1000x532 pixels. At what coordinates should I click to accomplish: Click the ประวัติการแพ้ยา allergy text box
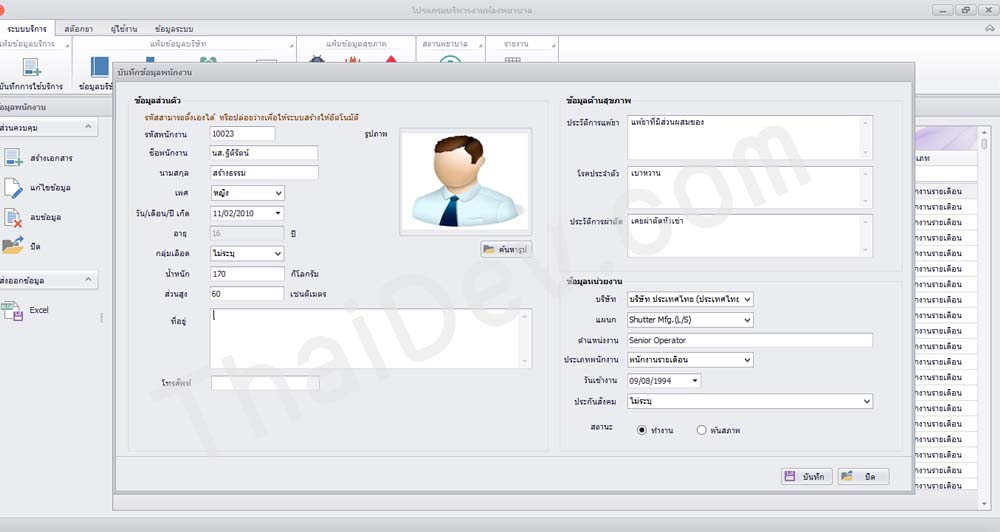coord(750,138)
